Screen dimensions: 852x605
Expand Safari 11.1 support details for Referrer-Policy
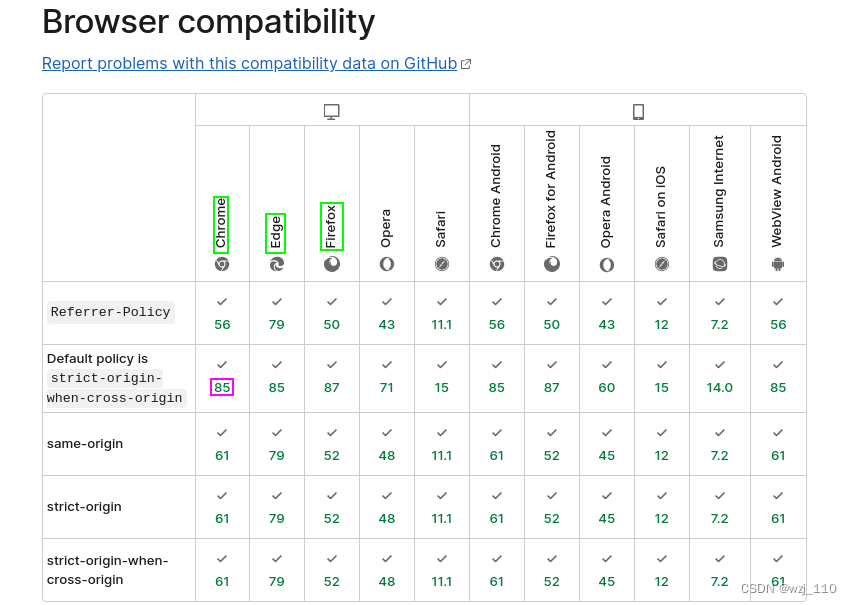(x=442, y=312)
